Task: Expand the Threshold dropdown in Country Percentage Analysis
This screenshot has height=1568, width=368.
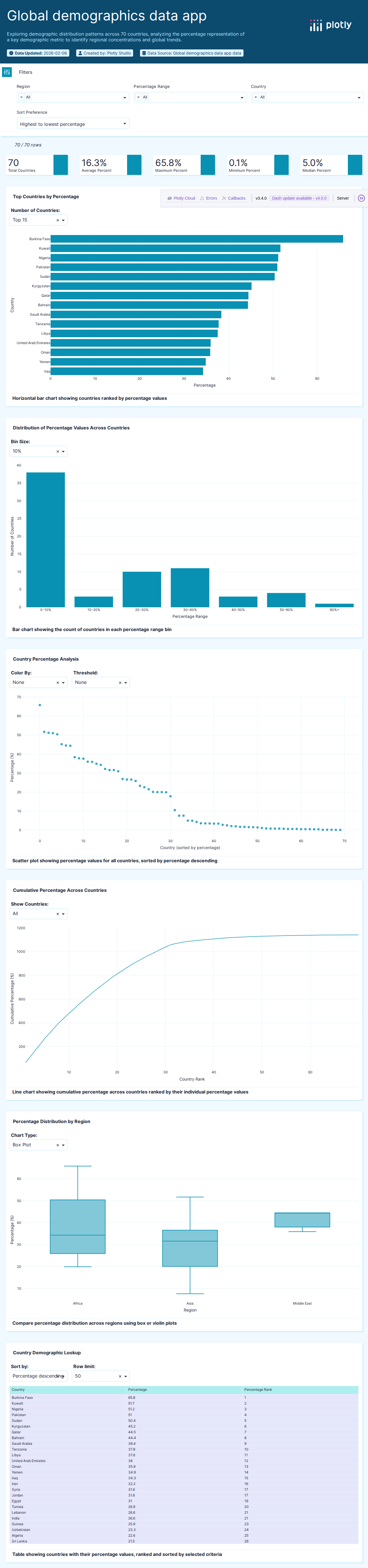Action: pos(101,682)
